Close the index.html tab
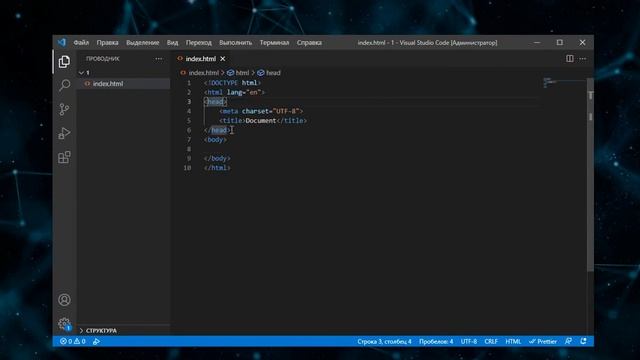The height and width of the screenshot is (360, 640). [x=223, y=59]
